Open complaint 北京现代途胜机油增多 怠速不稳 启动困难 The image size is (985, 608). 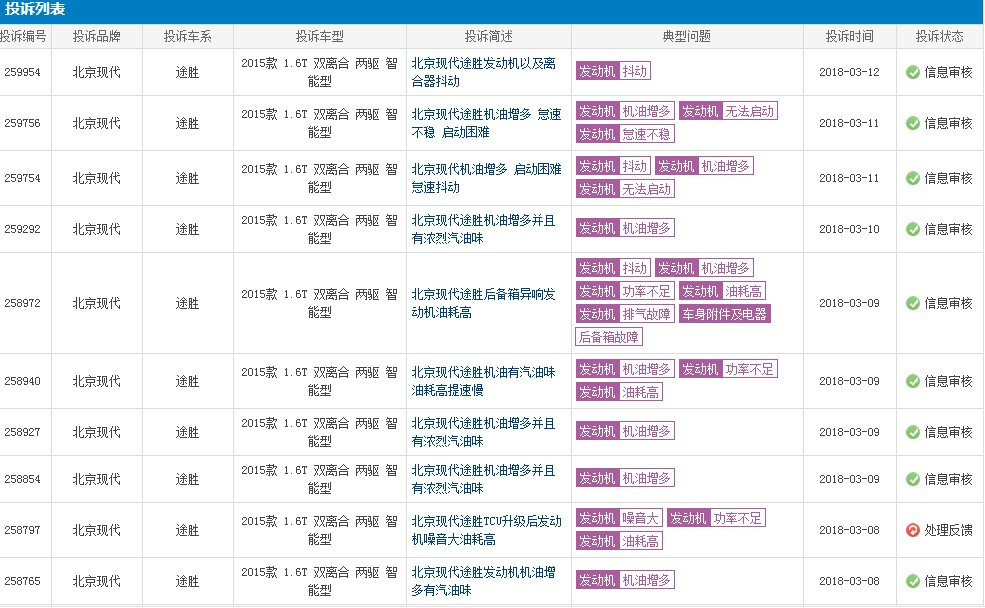tap(486, 123)
